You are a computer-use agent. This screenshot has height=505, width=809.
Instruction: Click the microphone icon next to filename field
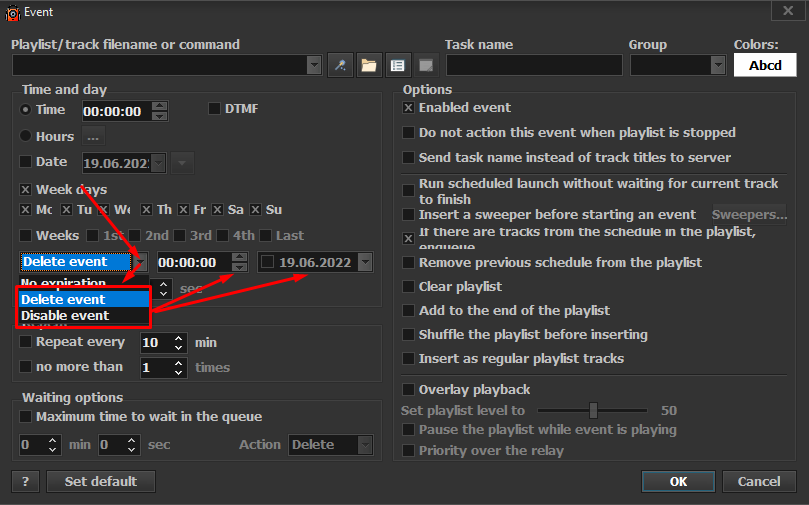point(341,66)
